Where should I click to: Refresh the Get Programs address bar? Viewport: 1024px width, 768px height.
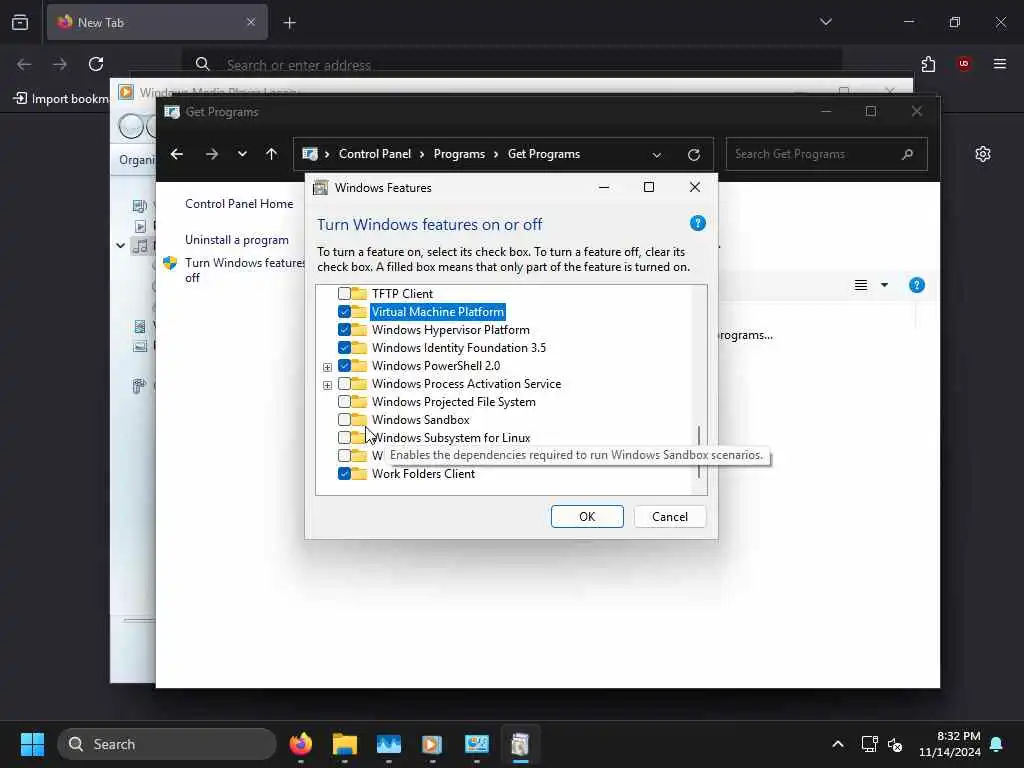[694, 155]
